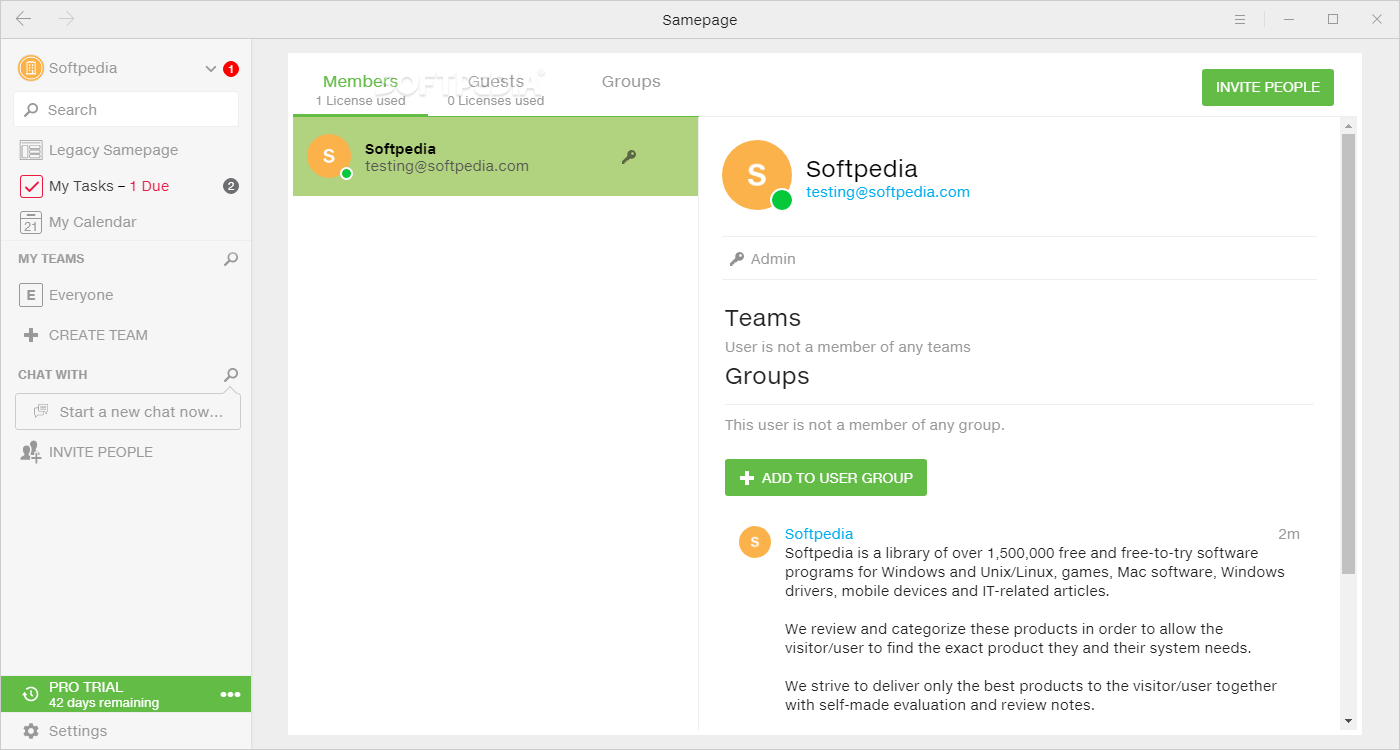
Task: Click the PRO TRIAL clock icon
Action: point(31,694)
